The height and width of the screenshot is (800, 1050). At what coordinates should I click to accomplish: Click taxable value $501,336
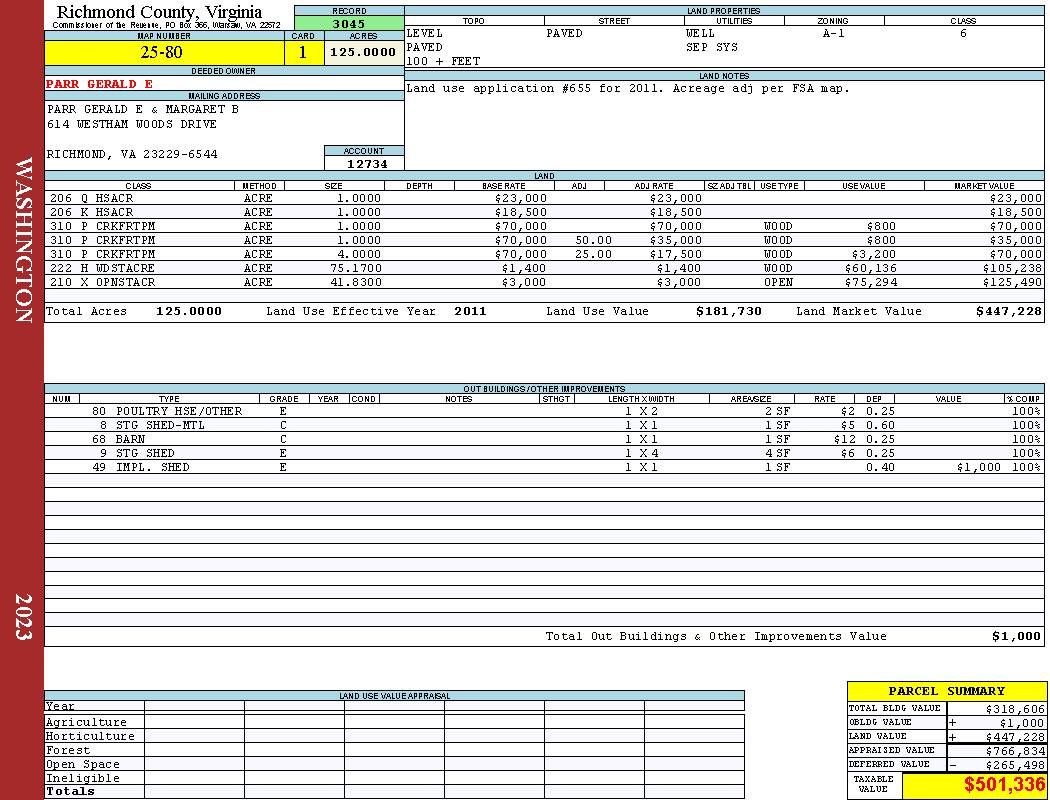[x=1004, y=785]
